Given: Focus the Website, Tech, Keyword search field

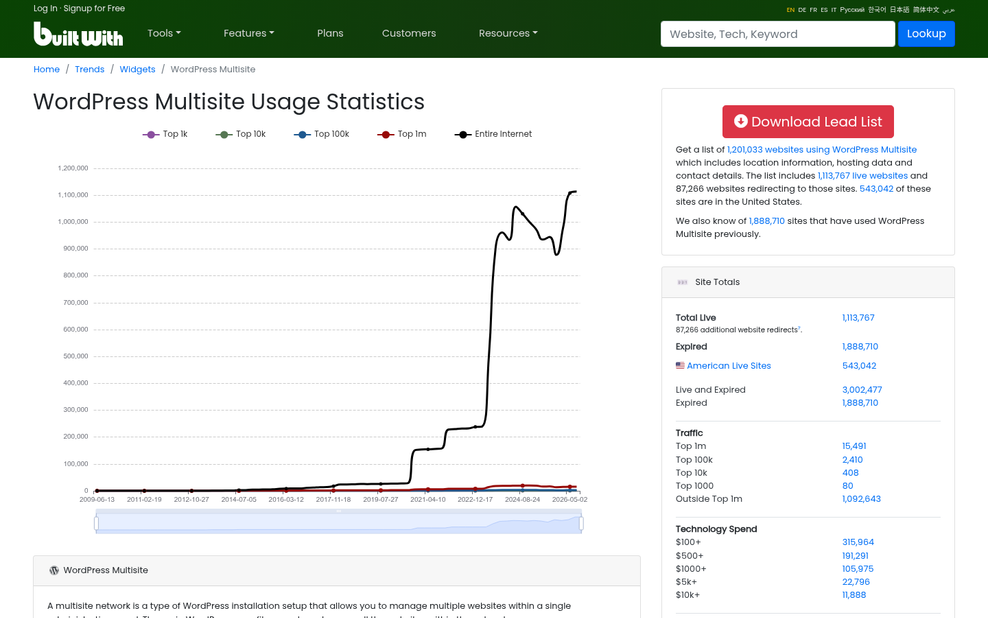Looking at the screenshot, I should [x=778, y=34].
